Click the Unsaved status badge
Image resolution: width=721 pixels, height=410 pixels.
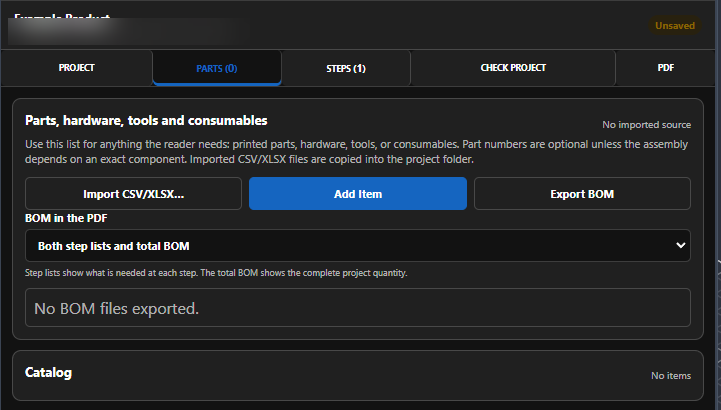pos(675,26)
